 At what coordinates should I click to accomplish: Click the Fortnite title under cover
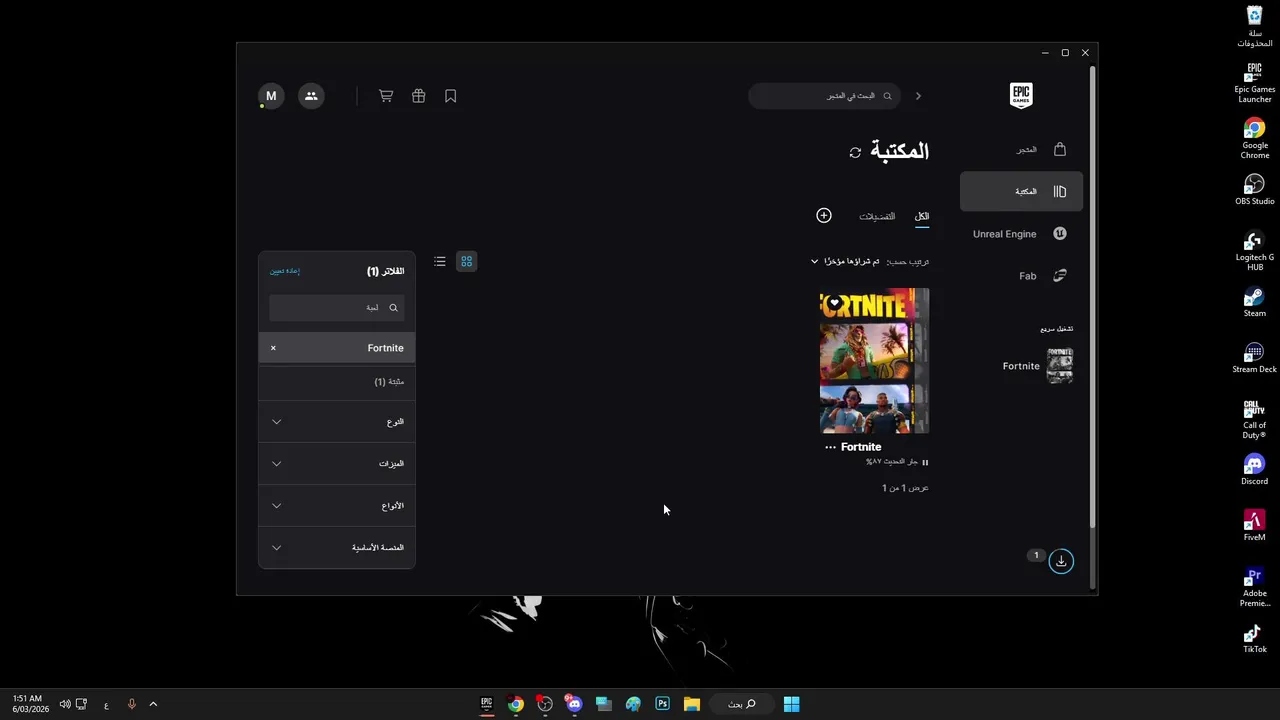point(861,447)
